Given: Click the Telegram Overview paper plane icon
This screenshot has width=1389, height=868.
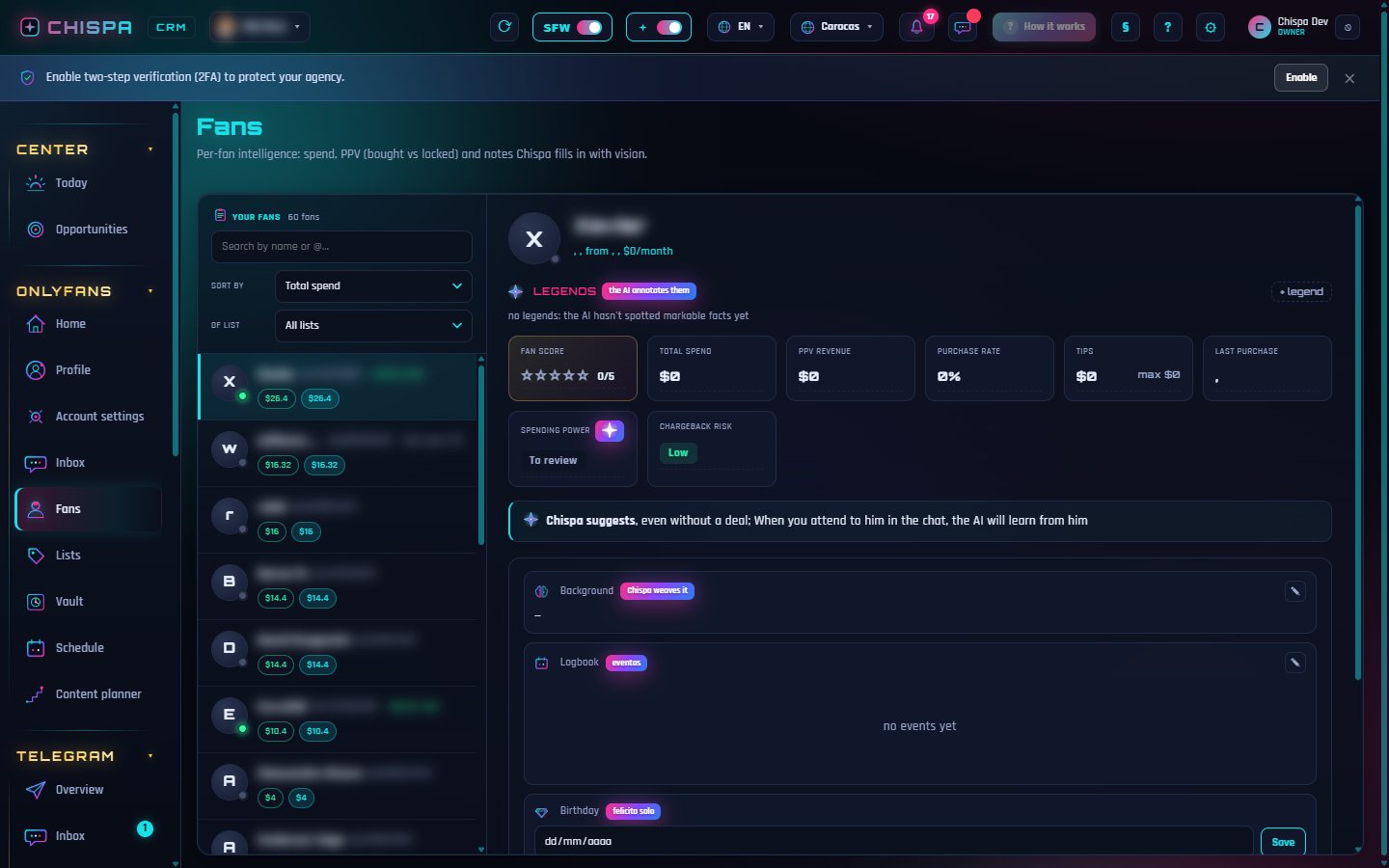Looking at the screenshot, I should point(36,790).
